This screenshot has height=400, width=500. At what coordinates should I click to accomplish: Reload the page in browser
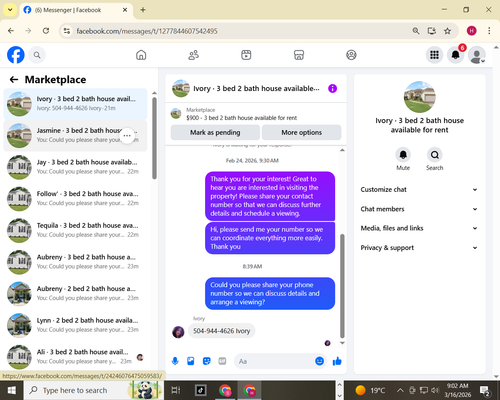[x=46, y=31]
